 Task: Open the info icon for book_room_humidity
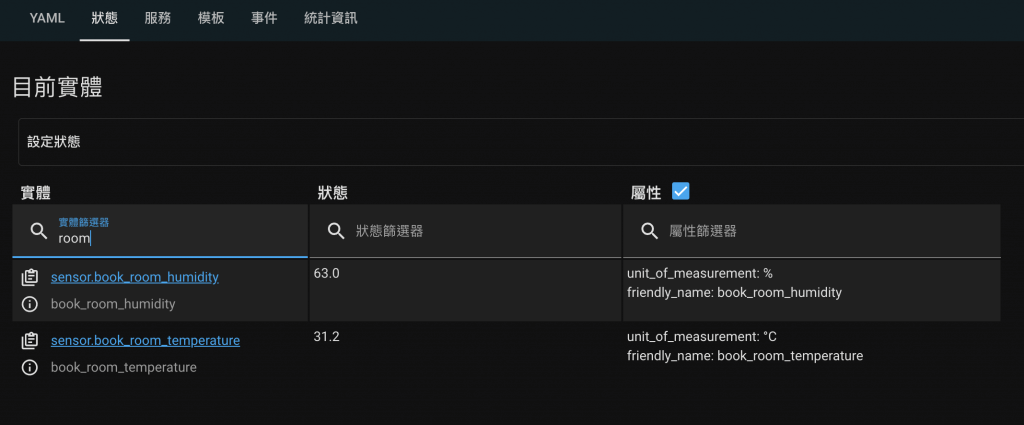(29, 304)
